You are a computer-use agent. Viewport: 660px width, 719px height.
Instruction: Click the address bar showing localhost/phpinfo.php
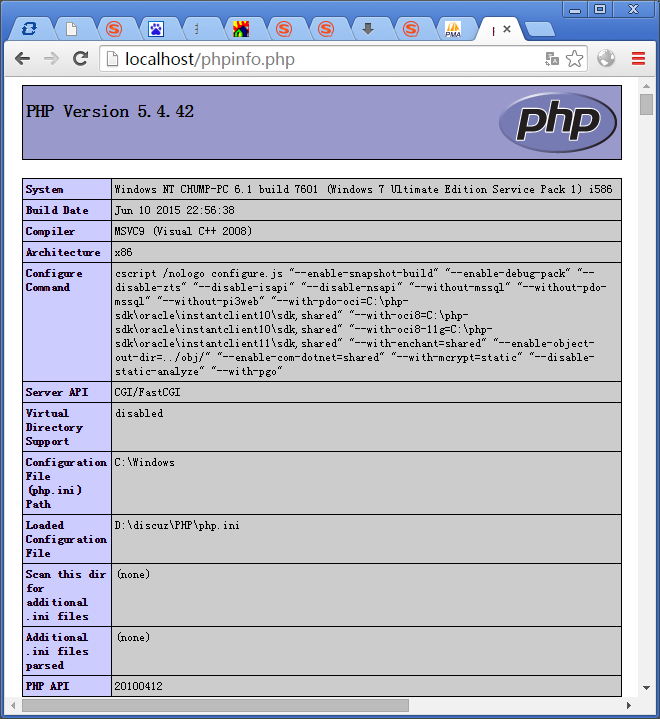tap(320, 59)
